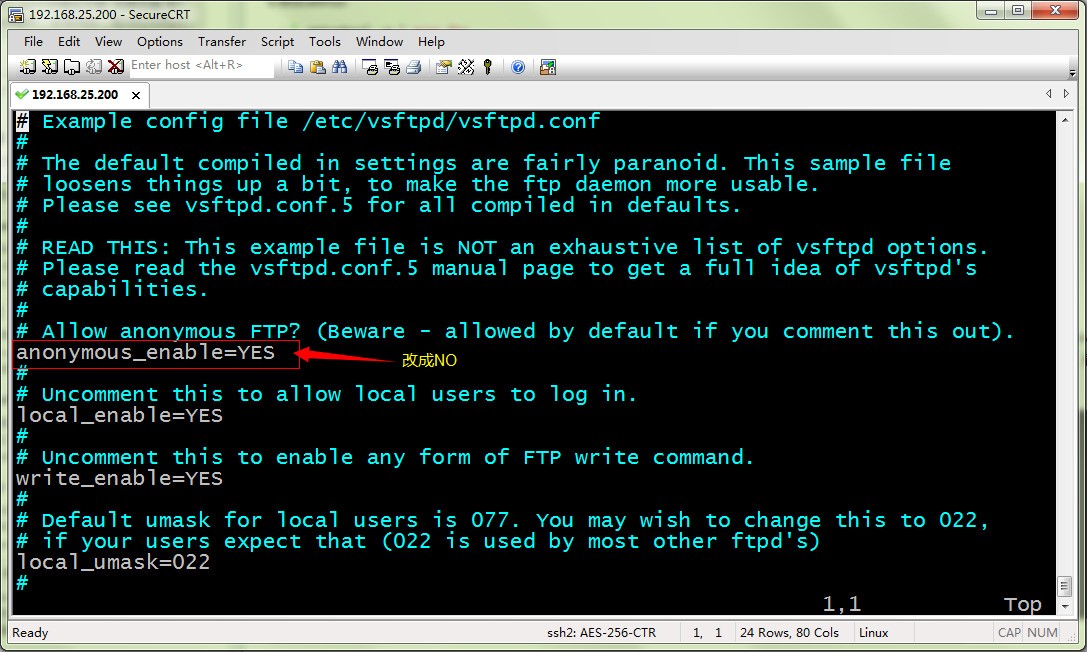Click the Connect in Tab icon
The width and height of the screenshot is (1087, 652).
pyautogui.click(x=71, y=67)
